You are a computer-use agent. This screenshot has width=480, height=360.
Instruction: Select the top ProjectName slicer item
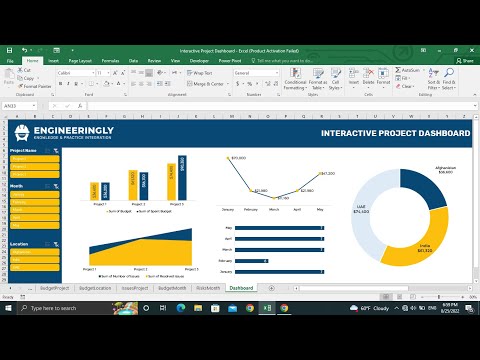pyautogui.click(x=35, y=159)
